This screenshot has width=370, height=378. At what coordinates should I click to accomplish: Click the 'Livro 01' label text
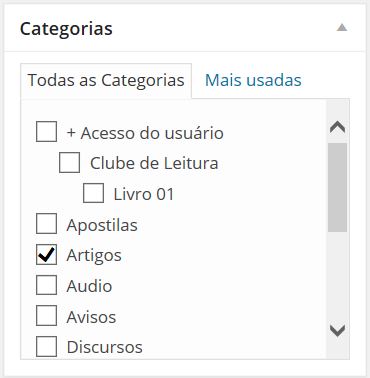click(144, 194)
